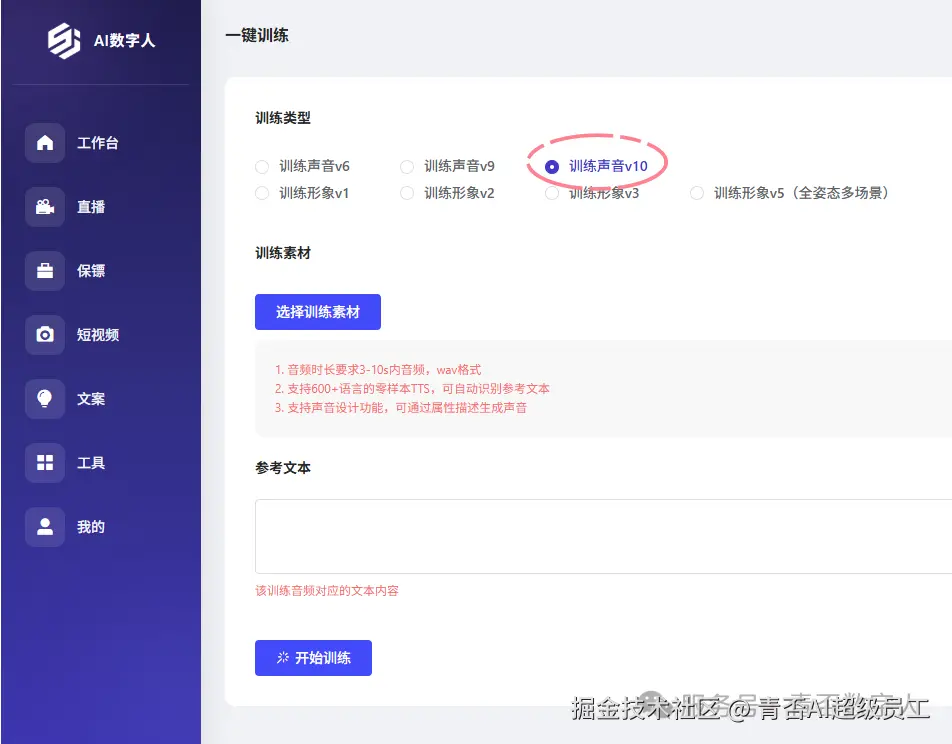
Task: Click hint '支持声音设计功能'
Action: (x=337, y=408)
